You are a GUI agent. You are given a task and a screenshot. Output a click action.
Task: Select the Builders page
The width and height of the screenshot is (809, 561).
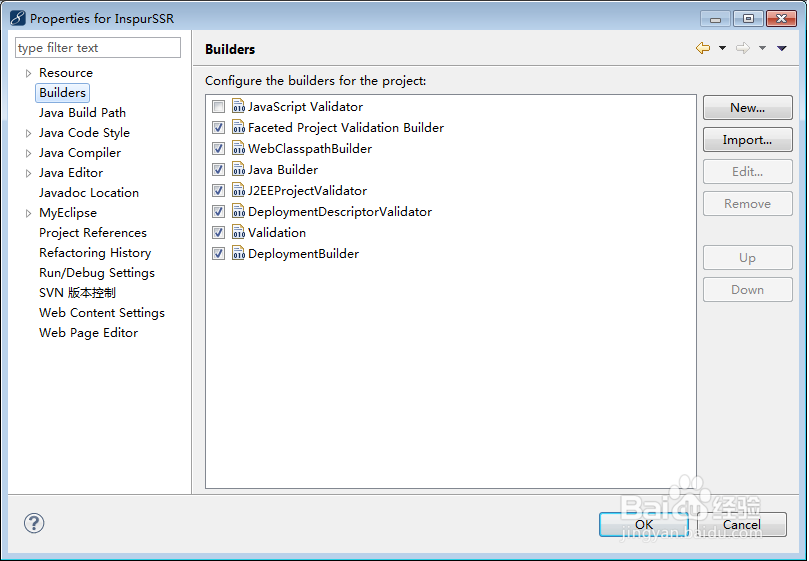click(x=62, y=93)
